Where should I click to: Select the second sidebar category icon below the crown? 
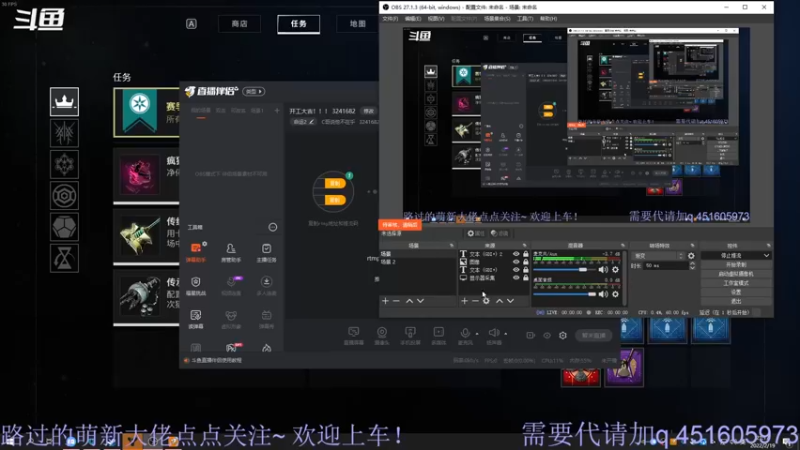tap(64, 133)
